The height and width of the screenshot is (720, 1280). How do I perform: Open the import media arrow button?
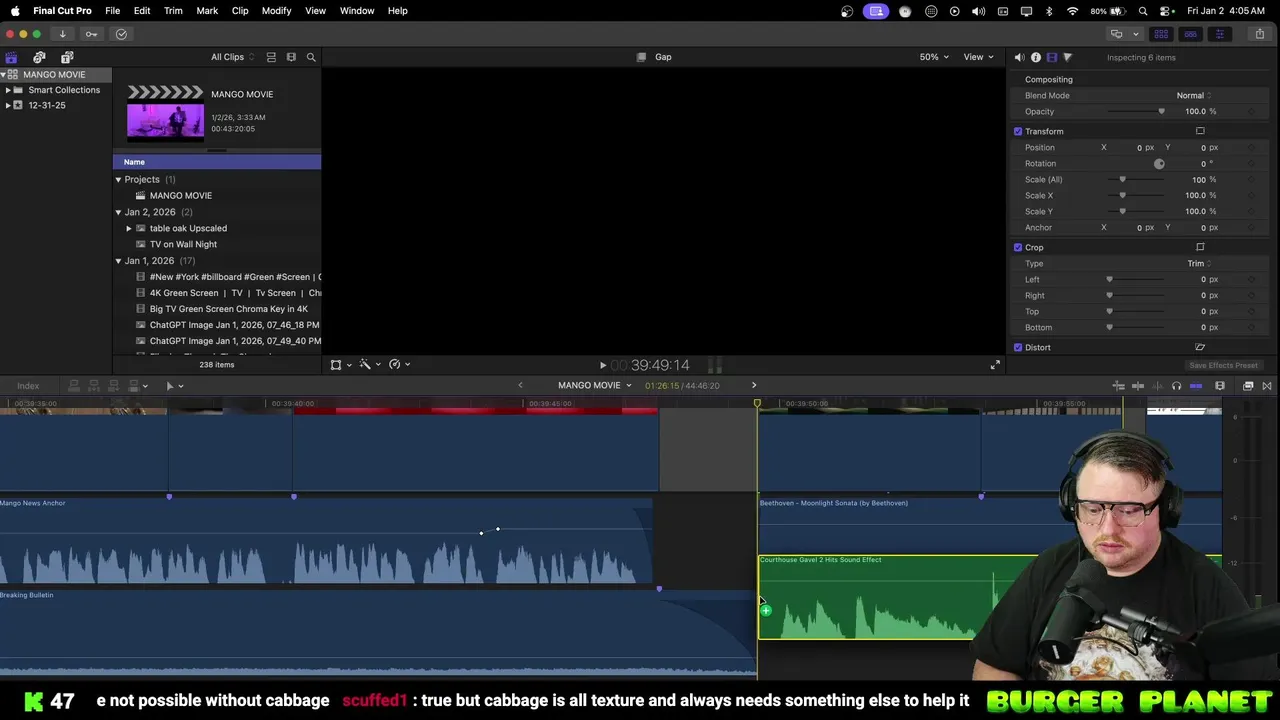(x=62, y=34)
